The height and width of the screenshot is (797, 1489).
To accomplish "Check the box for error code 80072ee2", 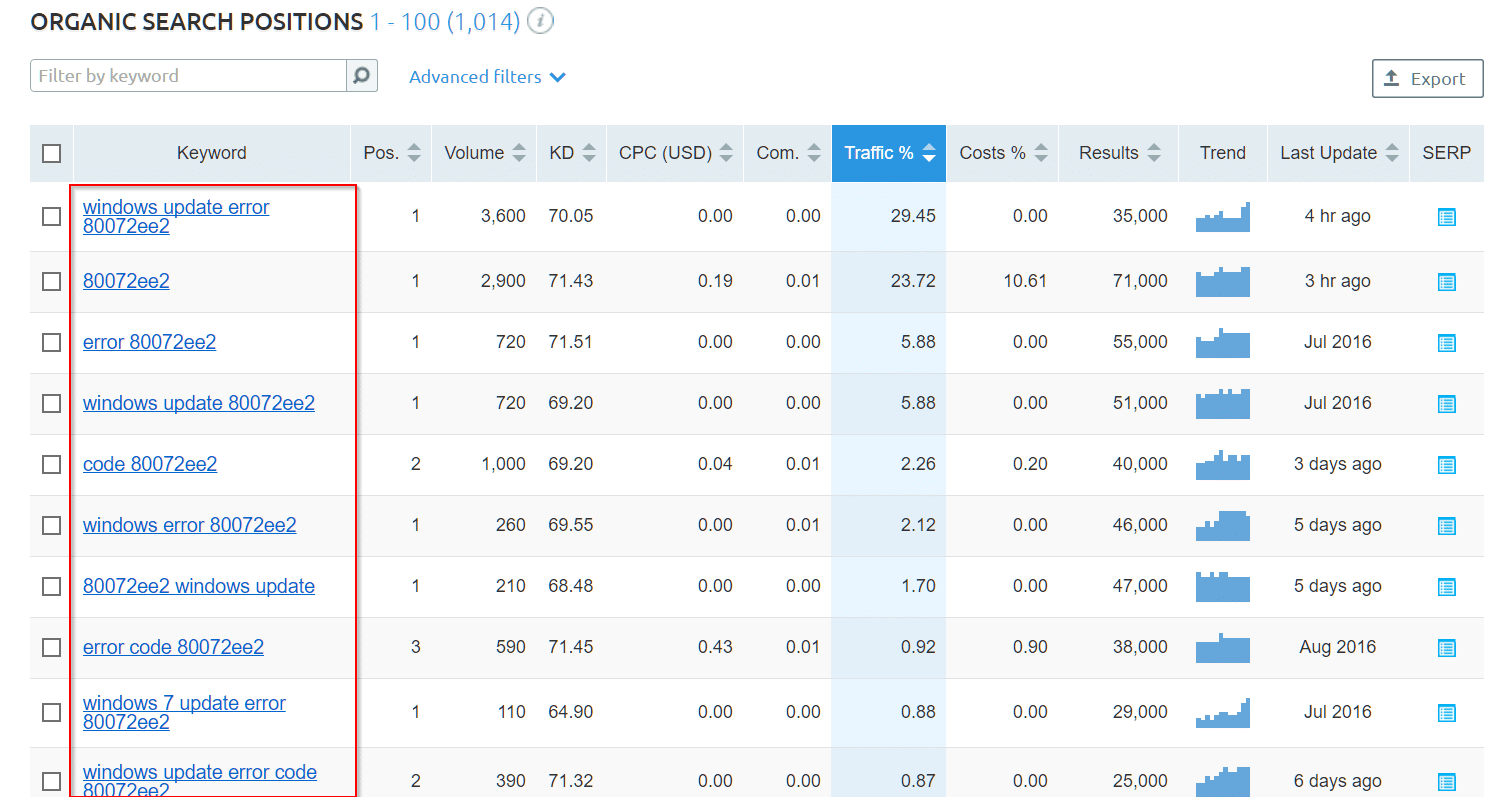I will click(x=51, y=647).
